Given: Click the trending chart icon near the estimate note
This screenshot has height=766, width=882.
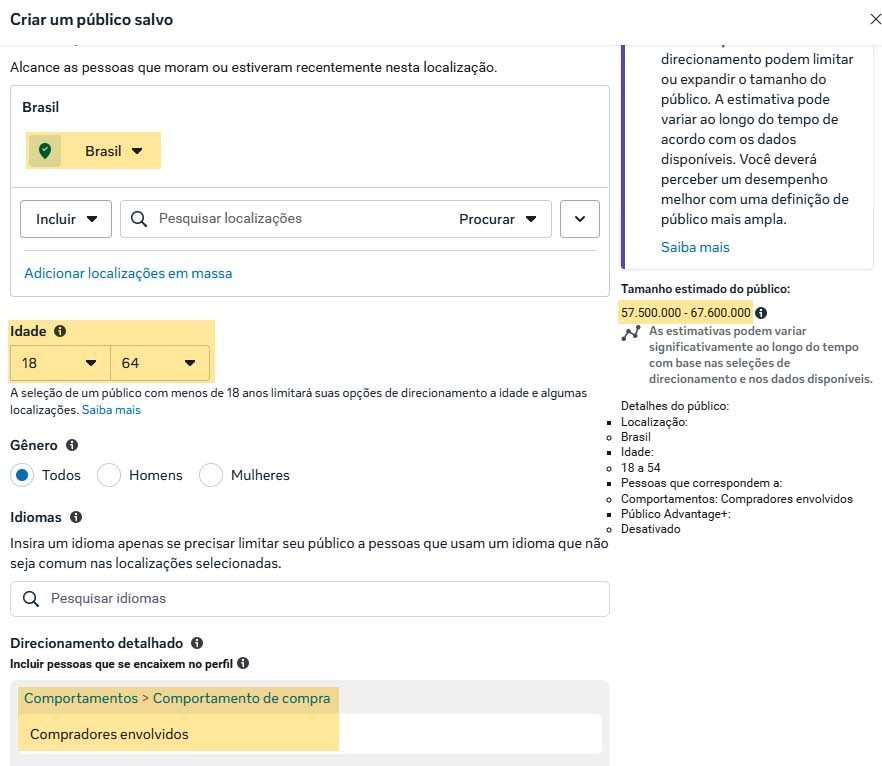Looking at the screenshot, I should (631, 335).
